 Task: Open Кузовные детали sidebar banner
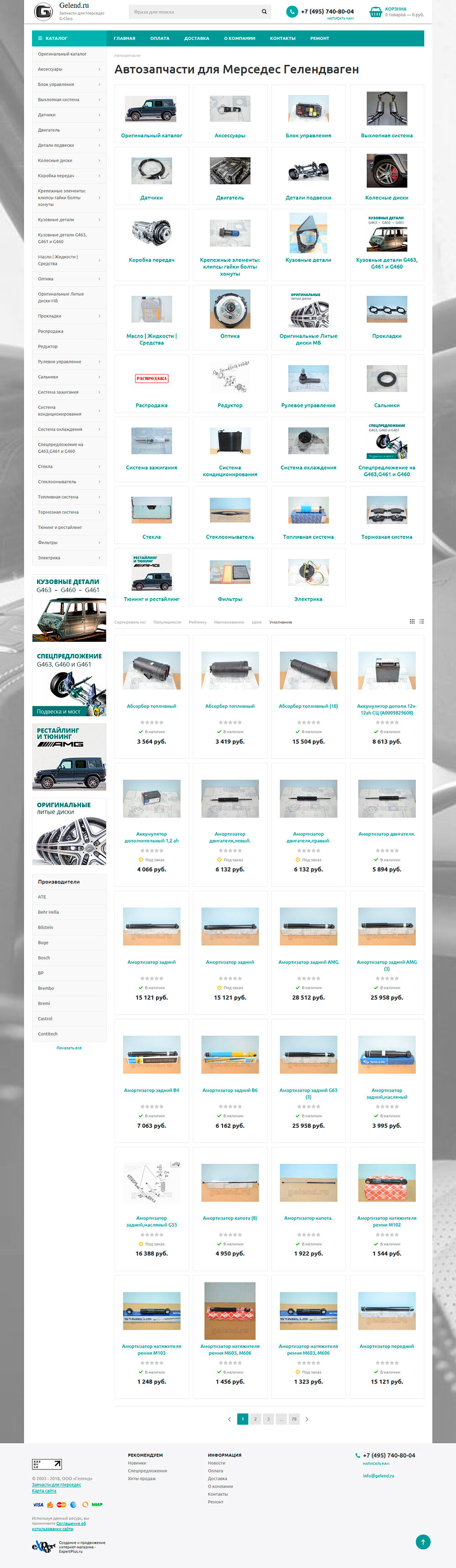[69, 608]
